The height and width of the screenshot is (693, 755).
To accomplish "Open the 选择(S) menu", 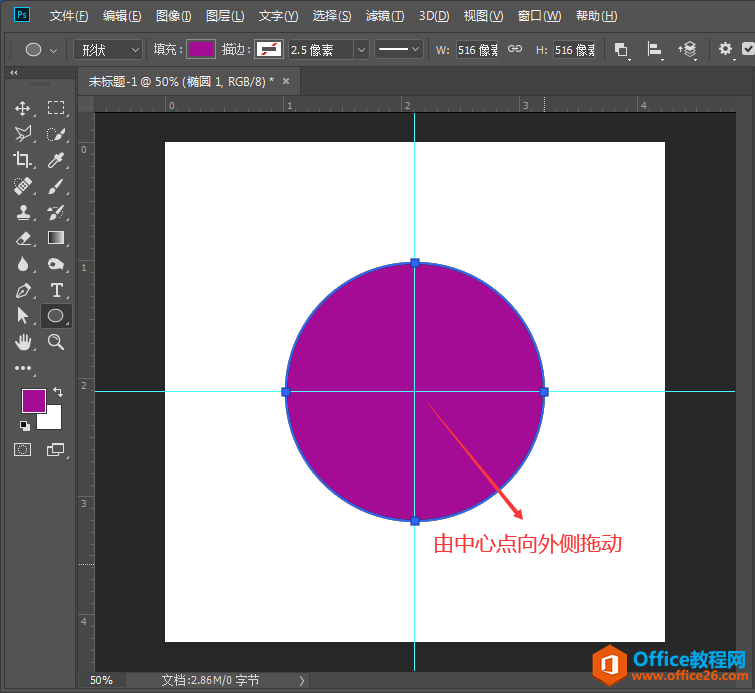I will tap(332, 16).
